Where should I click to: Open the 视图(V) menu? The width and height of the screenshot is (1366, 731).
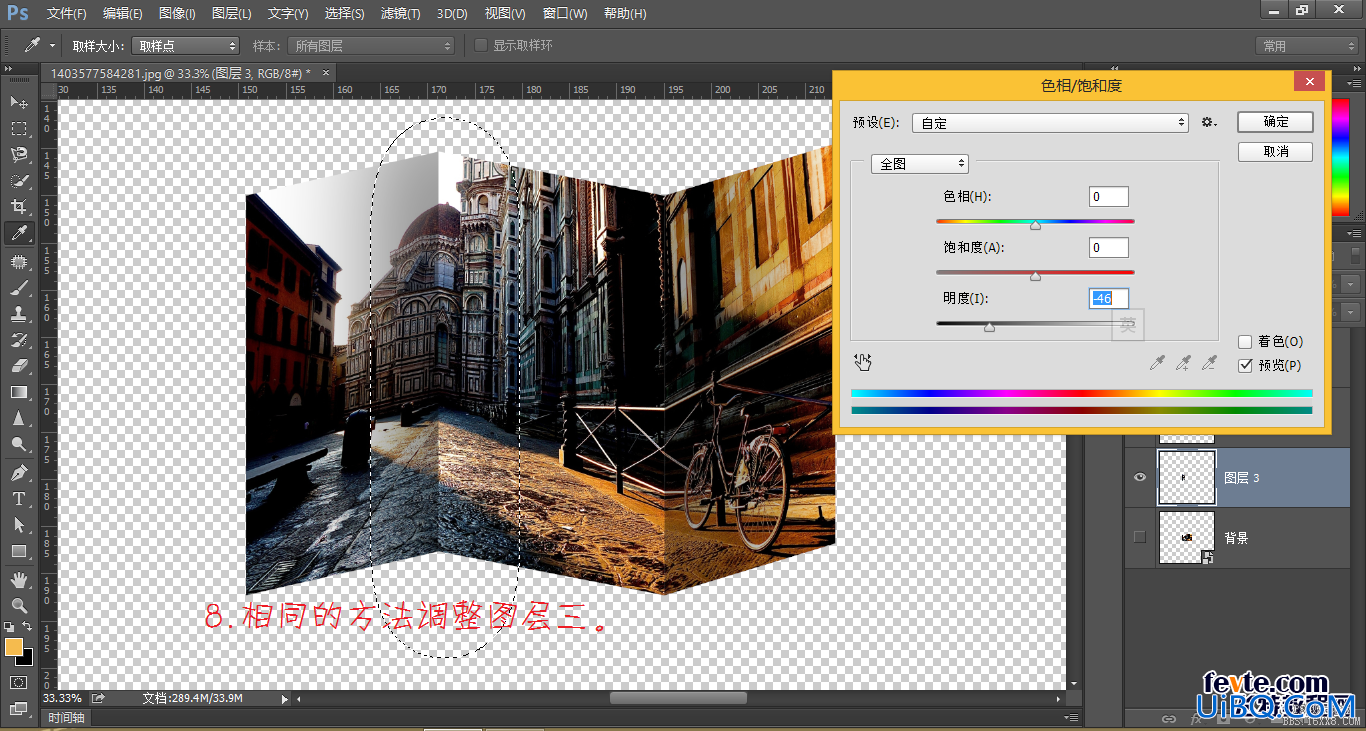click(504, 14)
